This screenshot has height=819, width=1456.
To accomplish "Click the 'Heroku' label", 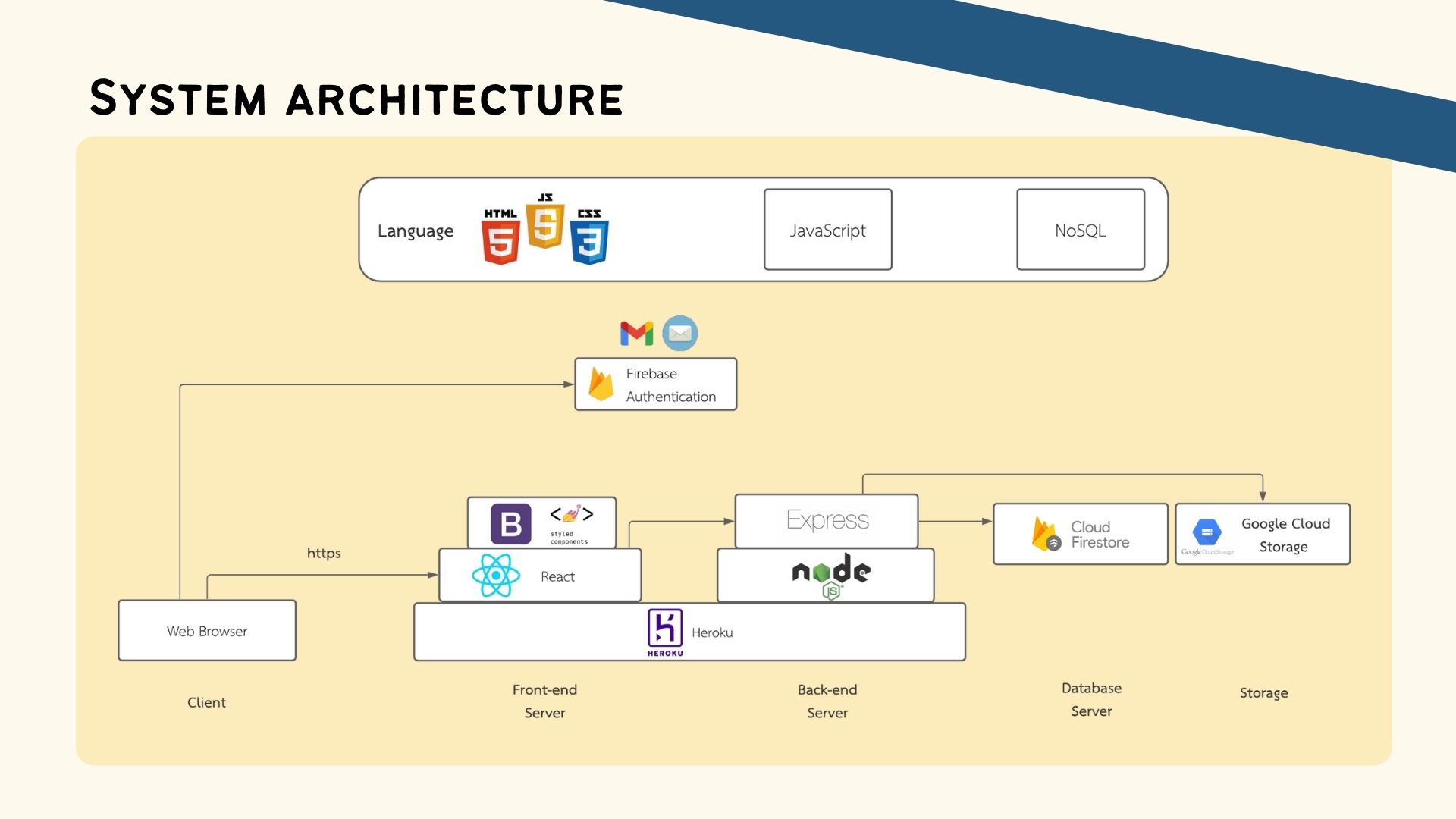I will point(712,632).
